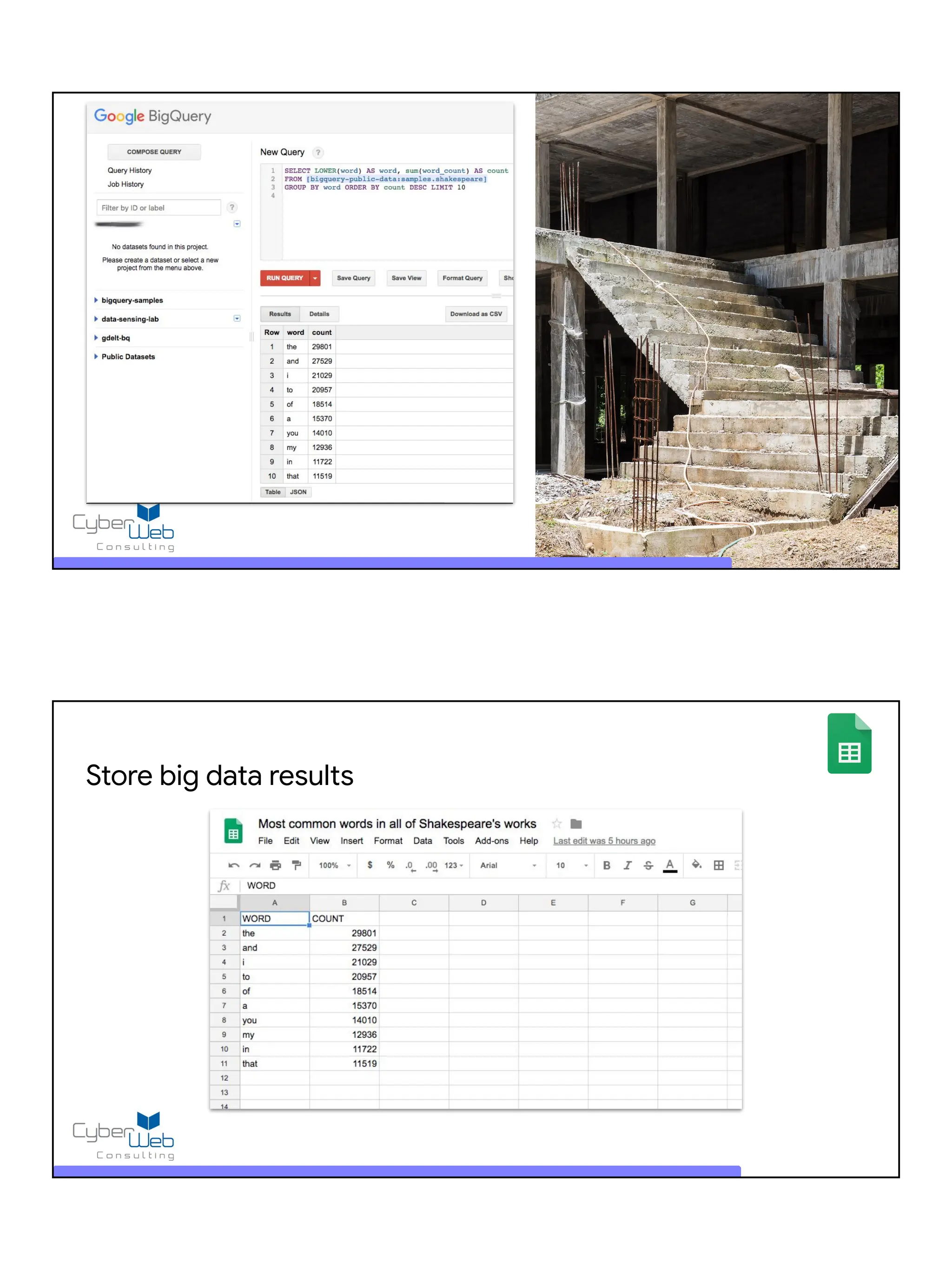Click the COMPOSE QUERY button
This screenshot has width=952, height=1270.
pyautogui.click(x=154, y=152)
